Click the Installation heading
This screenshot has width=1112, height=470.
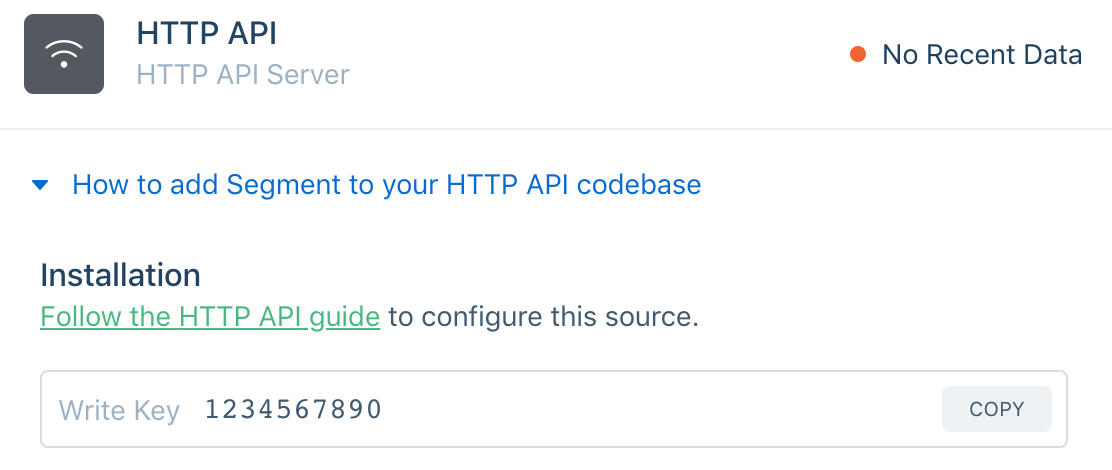tap(121, 275)
